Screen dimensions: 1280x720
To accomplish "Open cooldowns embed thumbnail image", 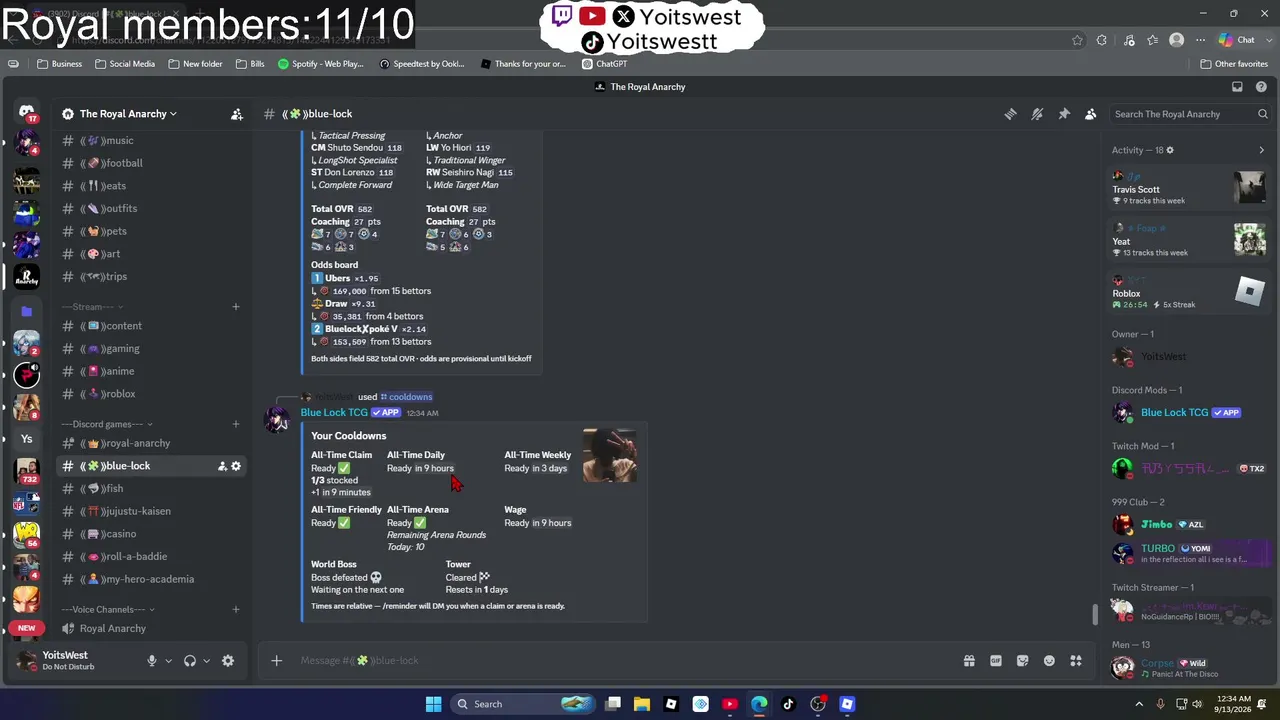I will (610, 456).
